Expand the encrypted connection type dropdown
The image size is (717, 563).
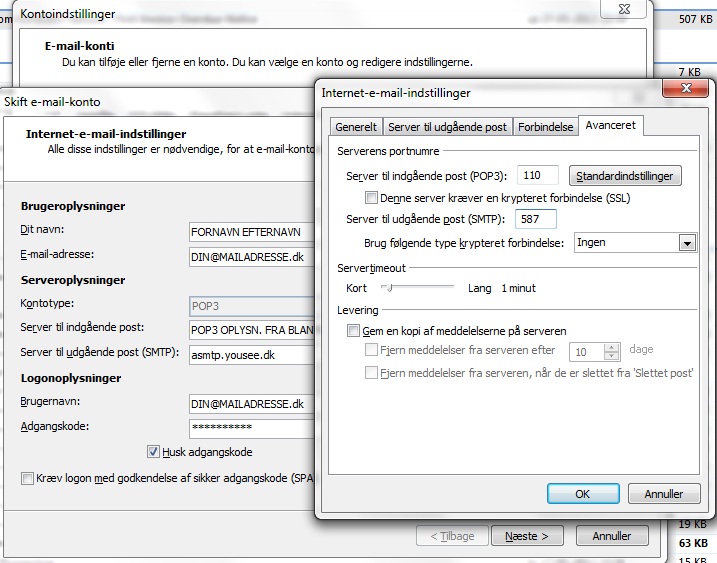(686, 242)
